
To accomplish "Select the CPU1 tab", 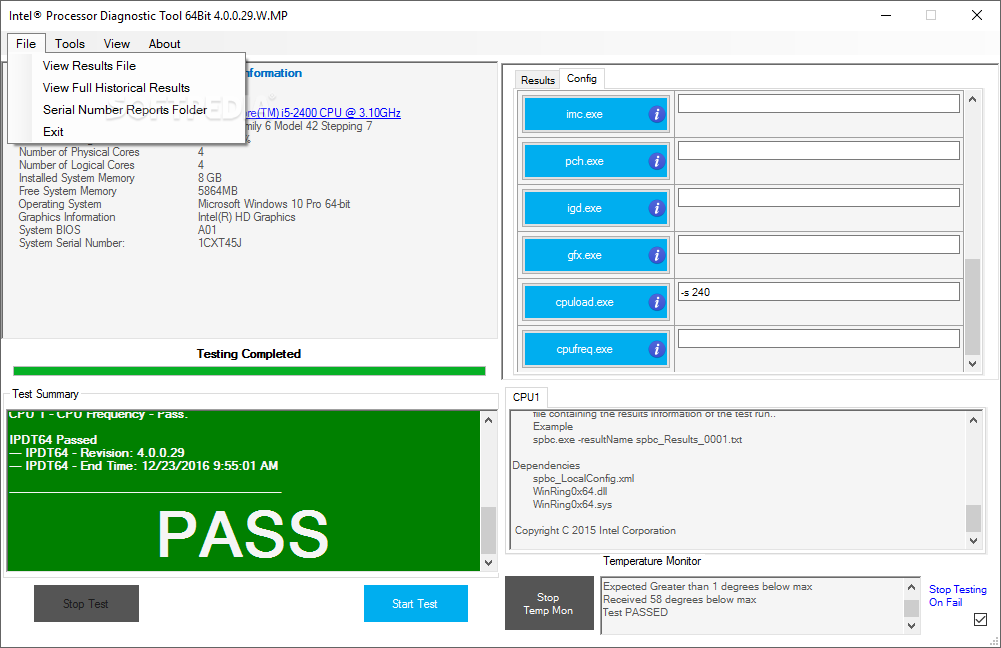I will [x=526, y=396].
